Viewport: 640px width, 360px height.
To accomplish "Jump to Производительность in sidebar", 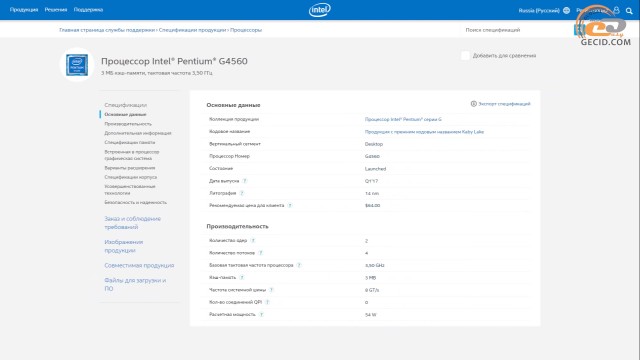I will tap(128, 124).
